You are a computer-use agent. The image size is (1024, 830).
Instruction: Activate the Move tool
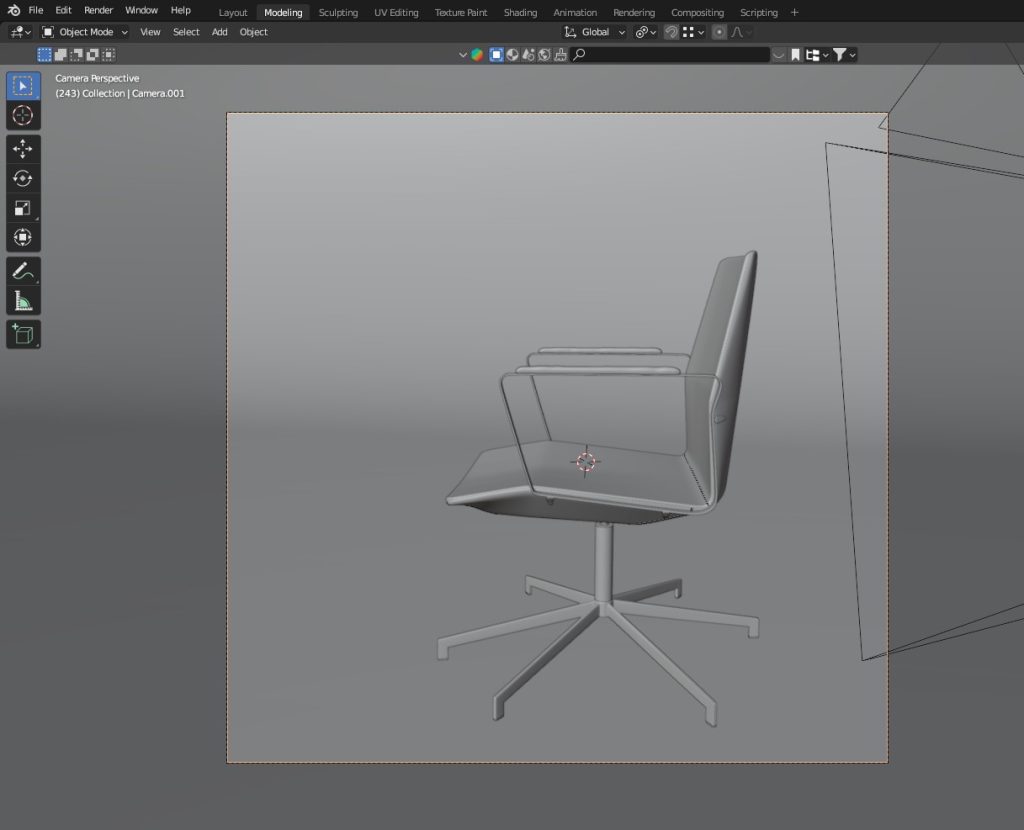click(x=22, y=149)
